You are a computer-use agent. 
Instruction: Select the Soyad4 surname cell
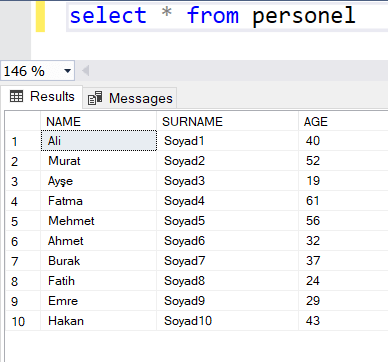(x=227, y=201)
